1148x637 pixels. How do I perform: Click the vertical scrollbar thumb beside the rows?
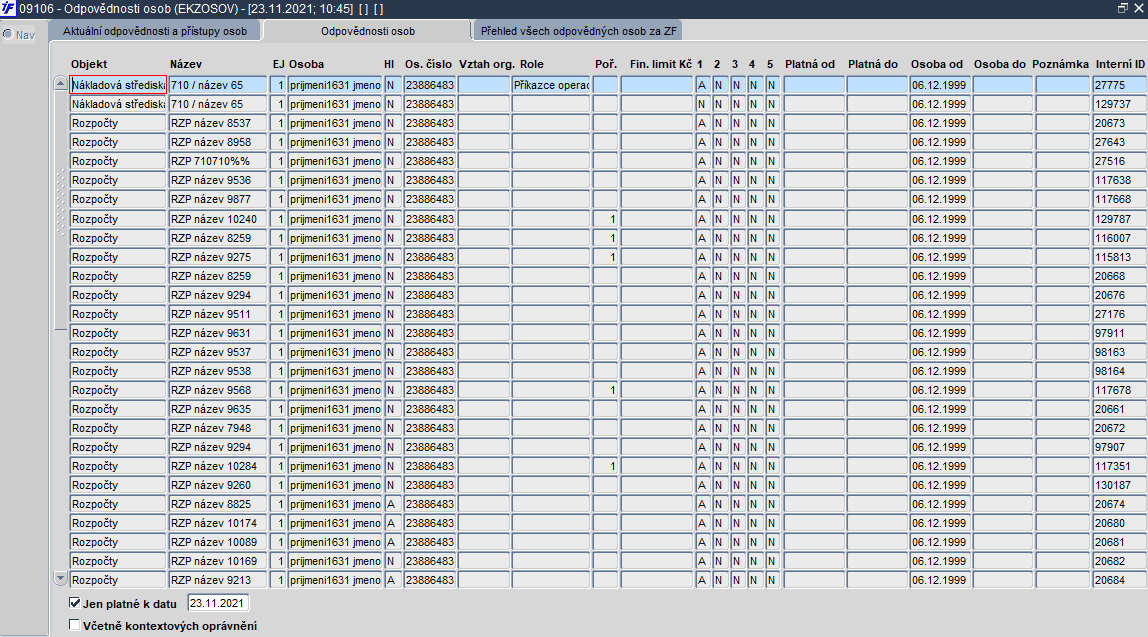(61, 210)
